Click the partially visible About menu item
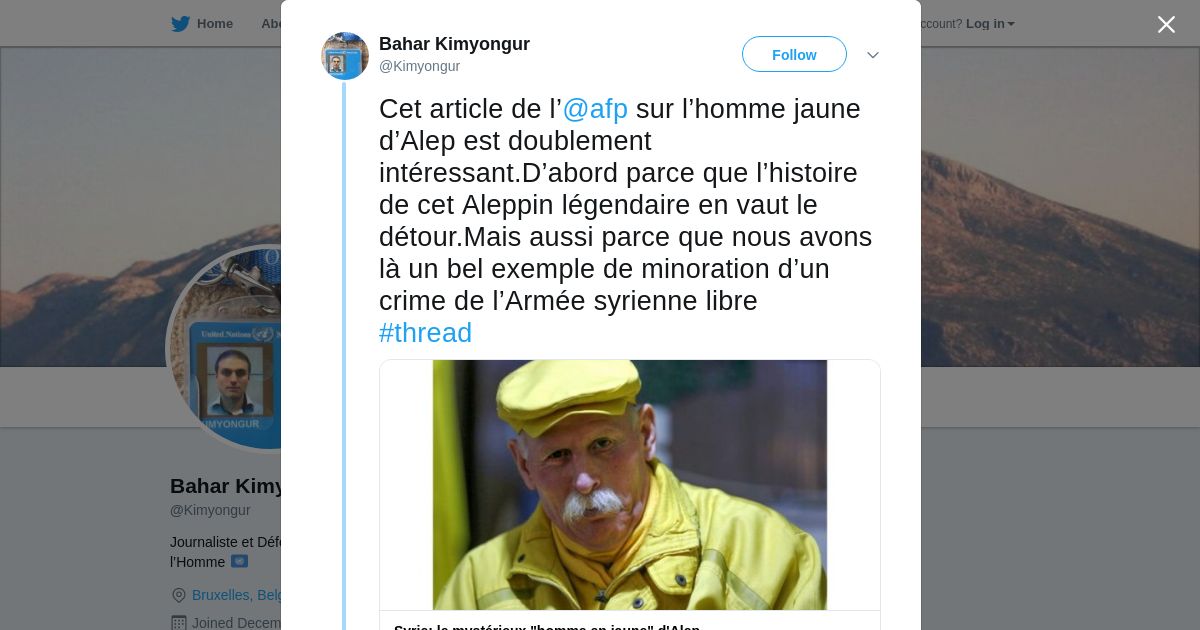This screenshot has width=1200, height=630. tap(271, 24)
